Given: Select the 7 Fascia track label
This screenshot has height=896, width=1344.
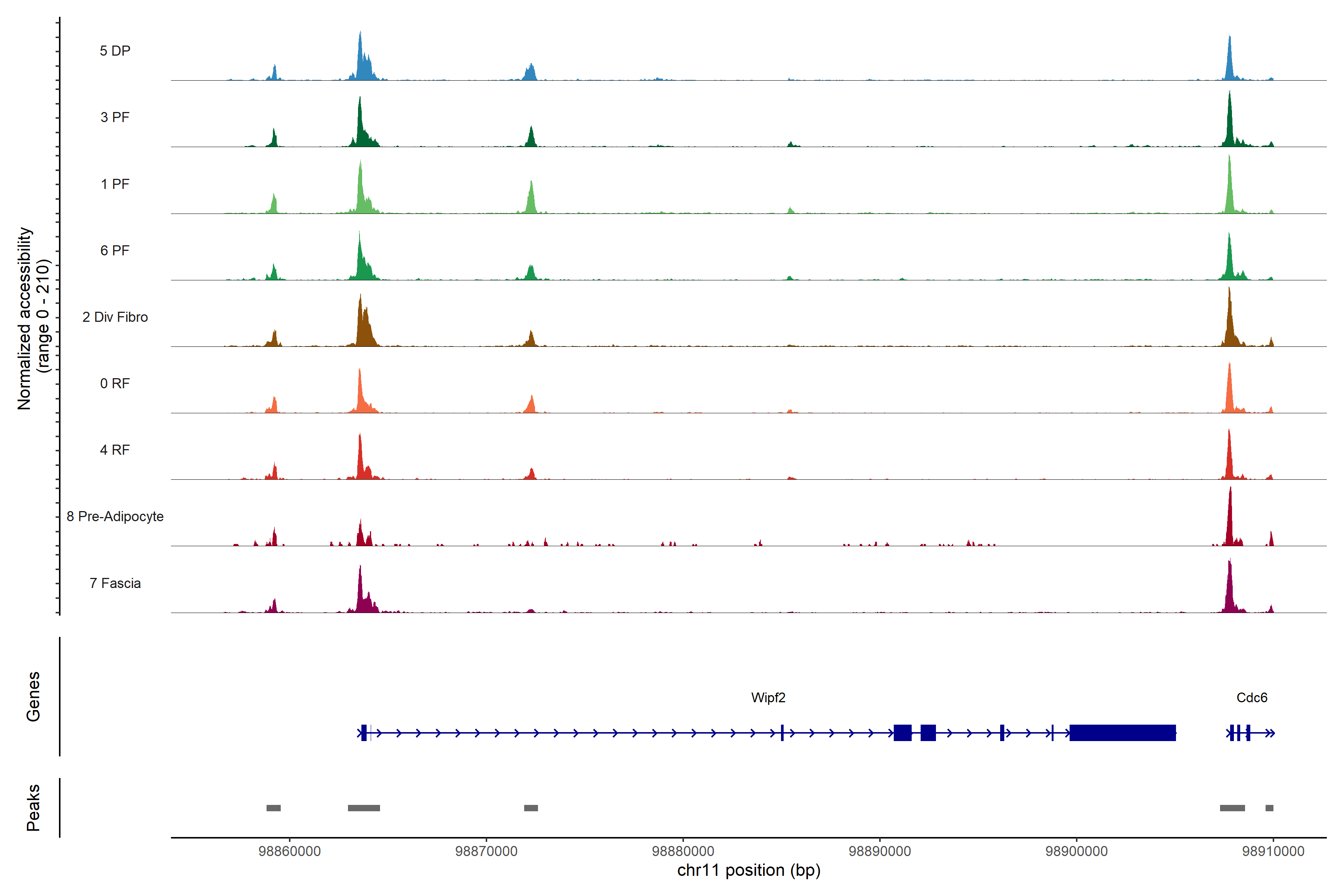Looking at the screenshot, I should 115,583.
